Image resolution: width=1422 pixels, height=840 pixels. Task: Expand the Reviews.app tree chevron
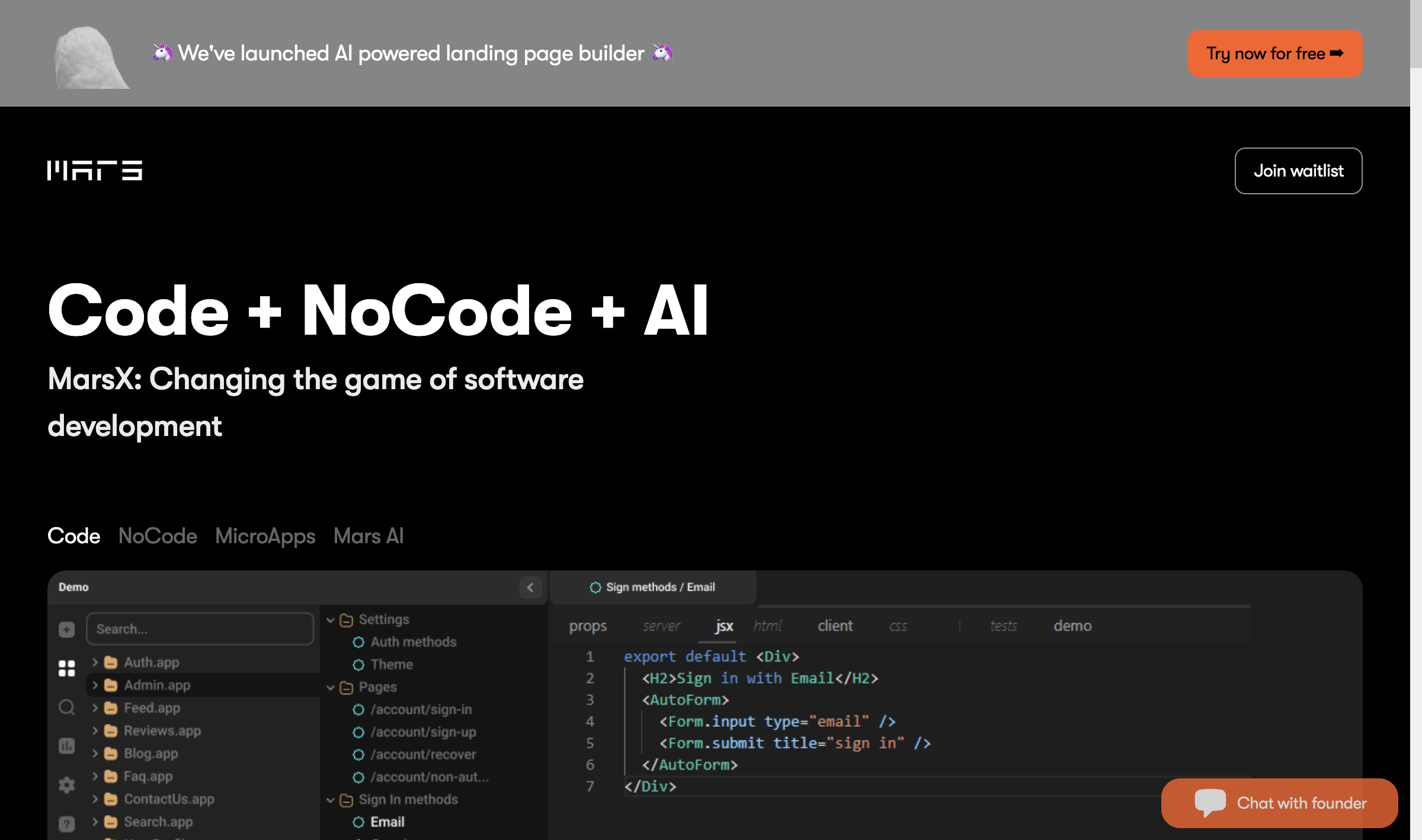(95, 730)
